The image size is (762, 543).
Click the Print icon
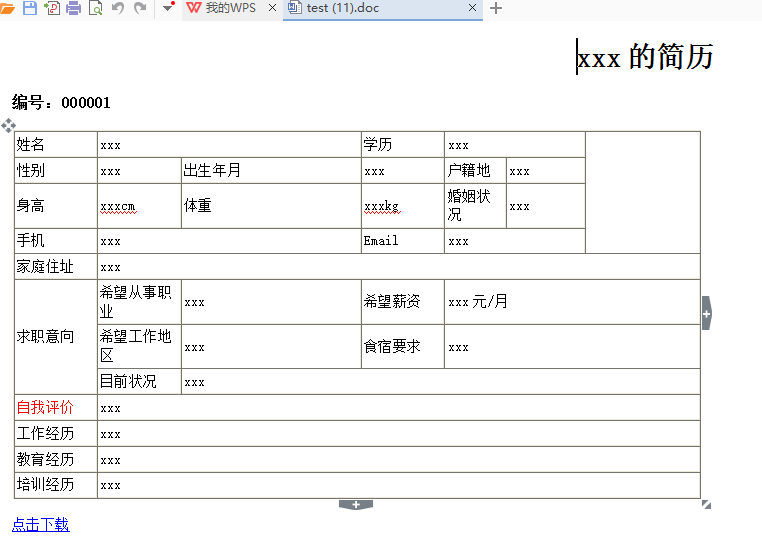click(x=73, y=8)
